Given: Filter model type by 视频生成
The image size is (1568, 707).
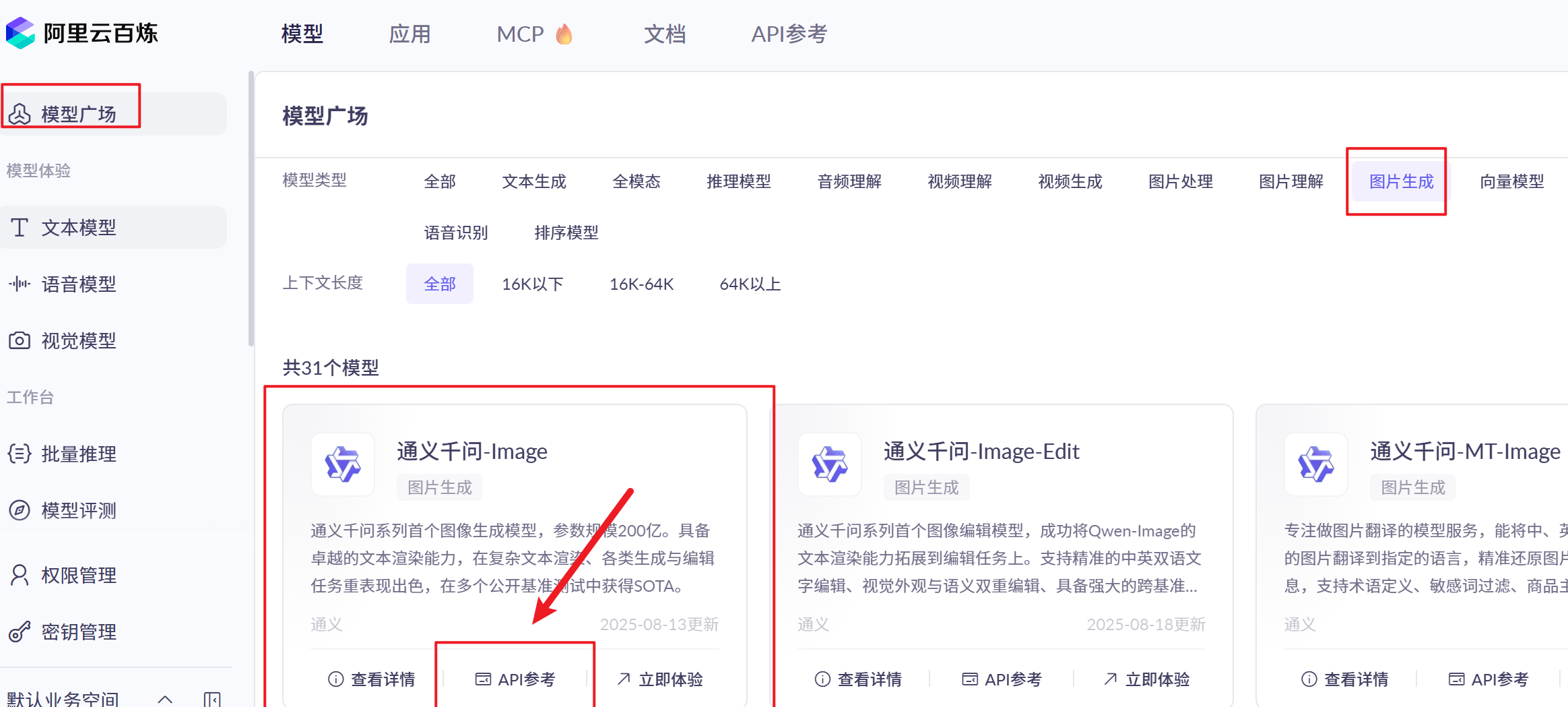Looking at the screenshot, I should coord(1070,181).
